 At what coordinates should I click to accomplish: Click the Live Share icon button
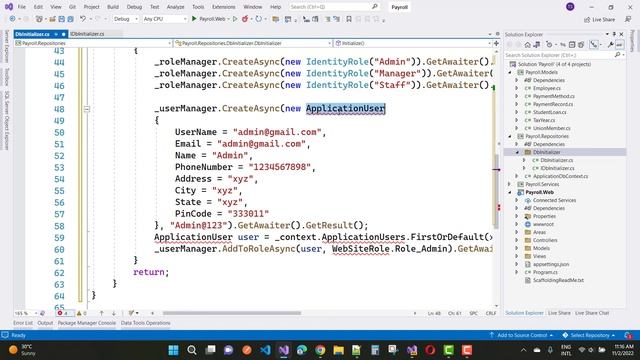[600, 19]
